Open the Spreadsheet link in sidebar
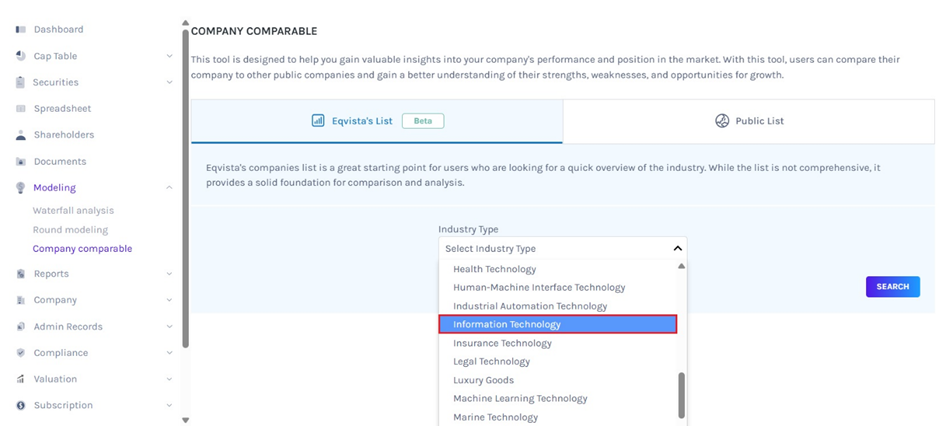 [x=62, y=108]
